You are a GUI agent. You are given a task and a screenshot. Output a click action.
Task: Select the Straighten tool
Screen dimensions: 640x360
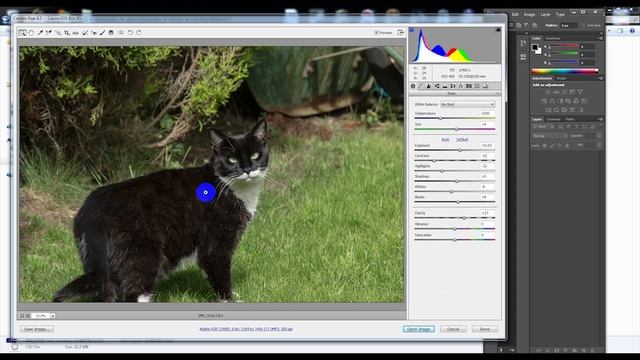pos(76,33)
